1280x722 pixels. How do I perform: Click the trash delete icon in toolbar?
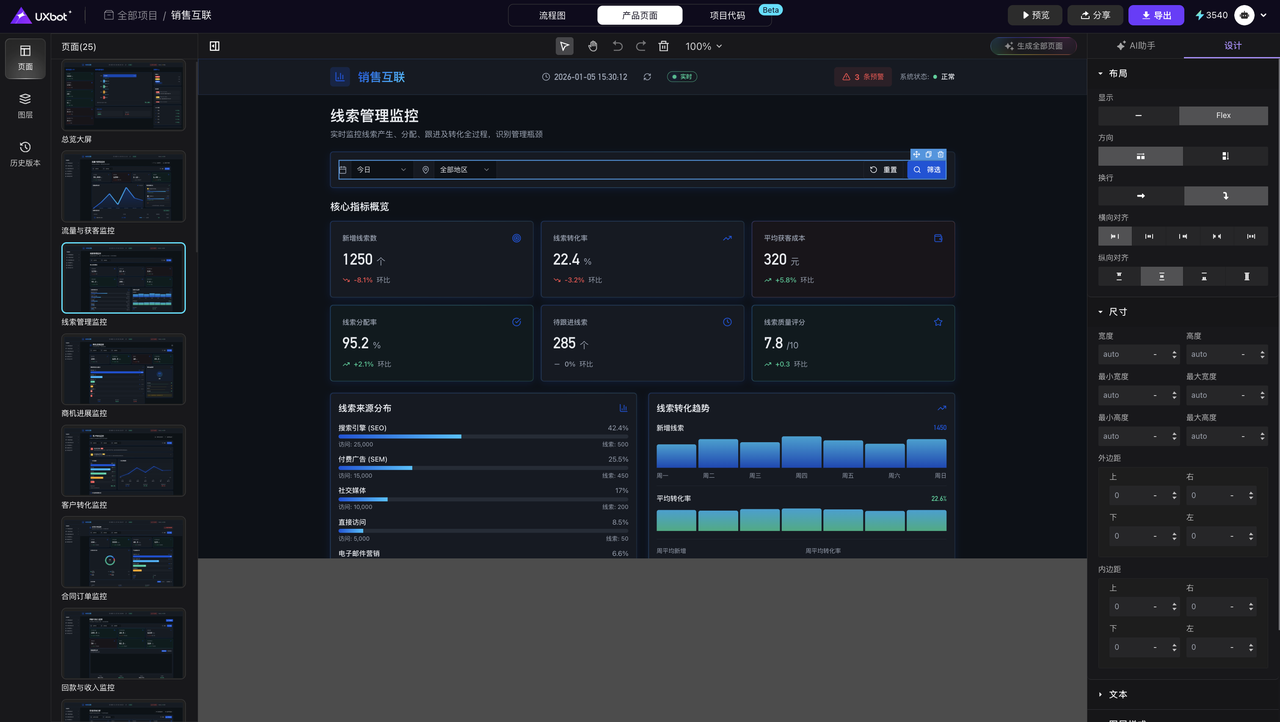coord(664,46)
